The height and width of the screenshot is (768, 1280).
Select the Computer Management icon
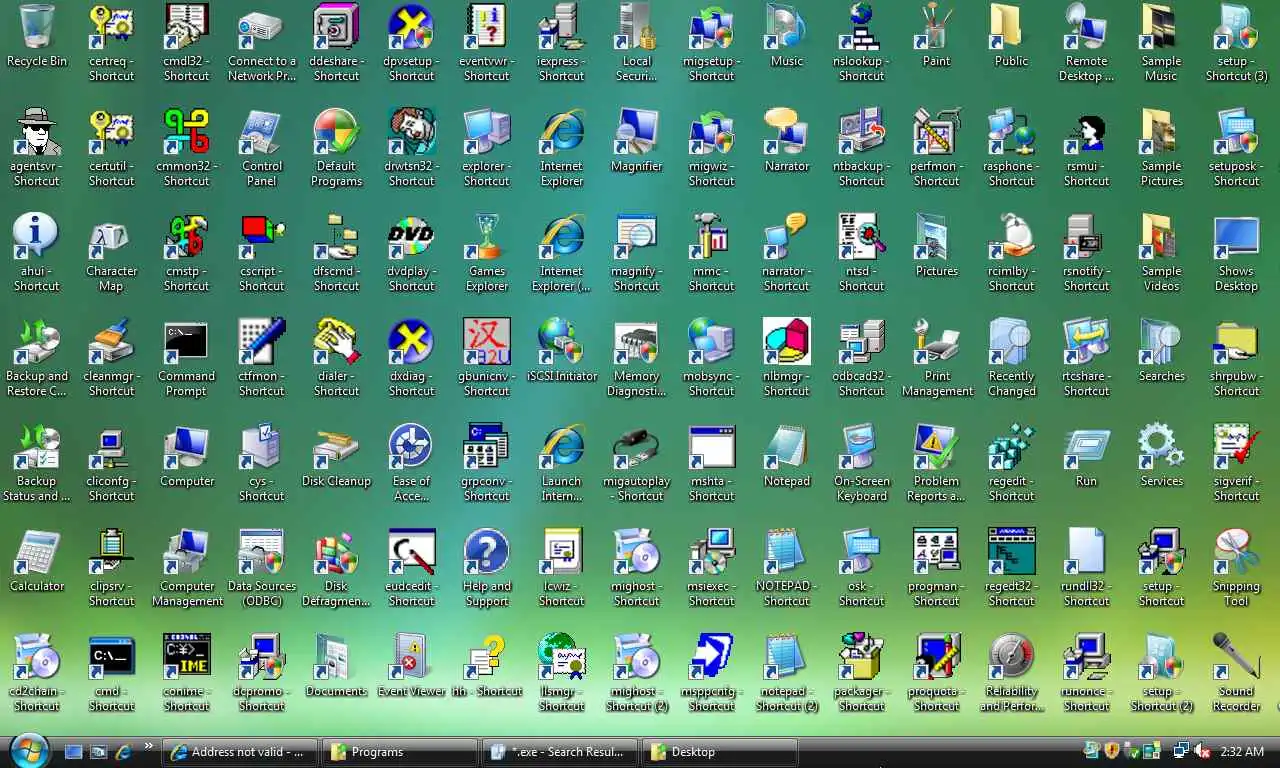[186, 569]
